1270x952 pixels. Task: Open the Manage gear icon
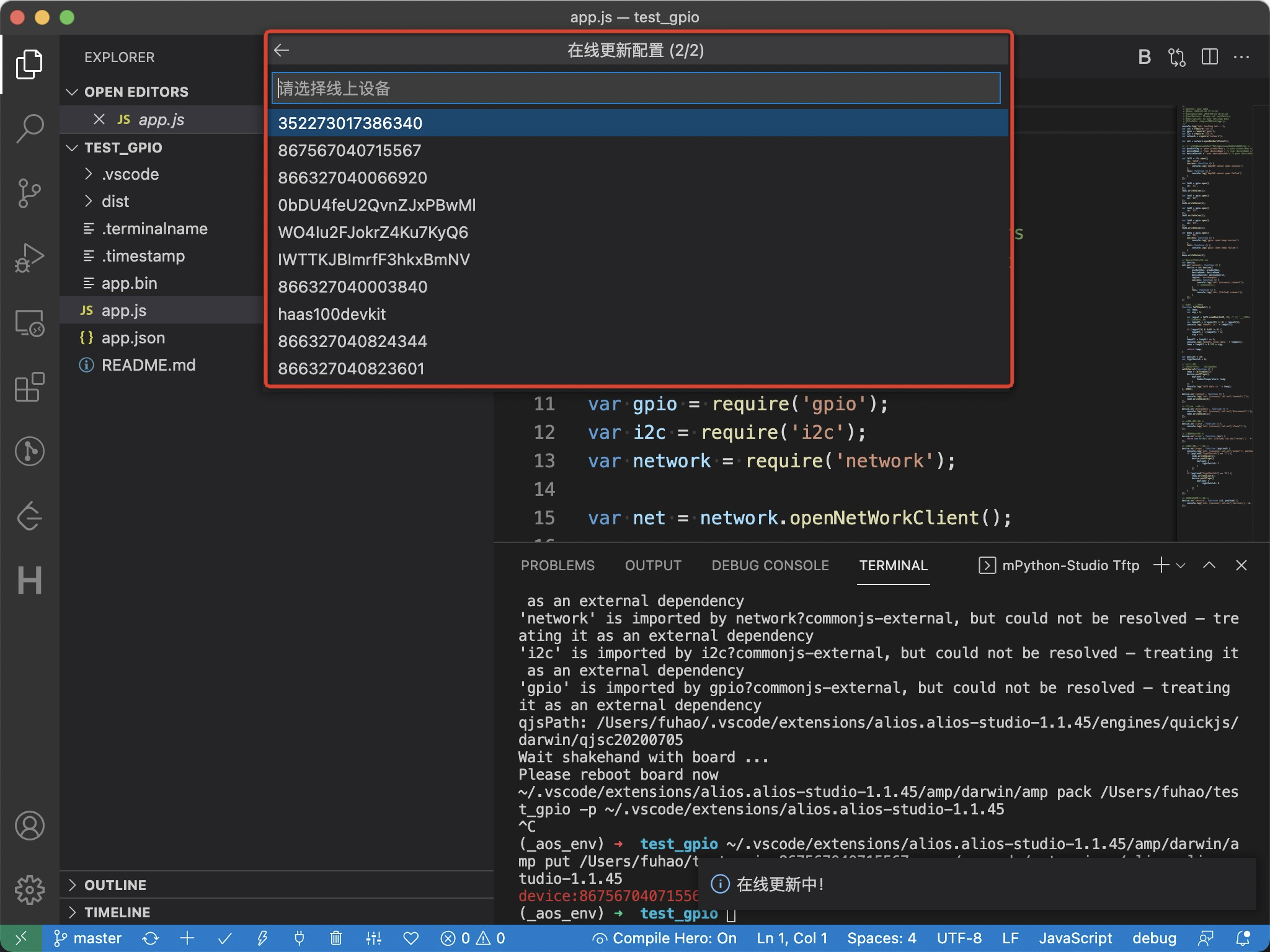(x=29, y=890)
